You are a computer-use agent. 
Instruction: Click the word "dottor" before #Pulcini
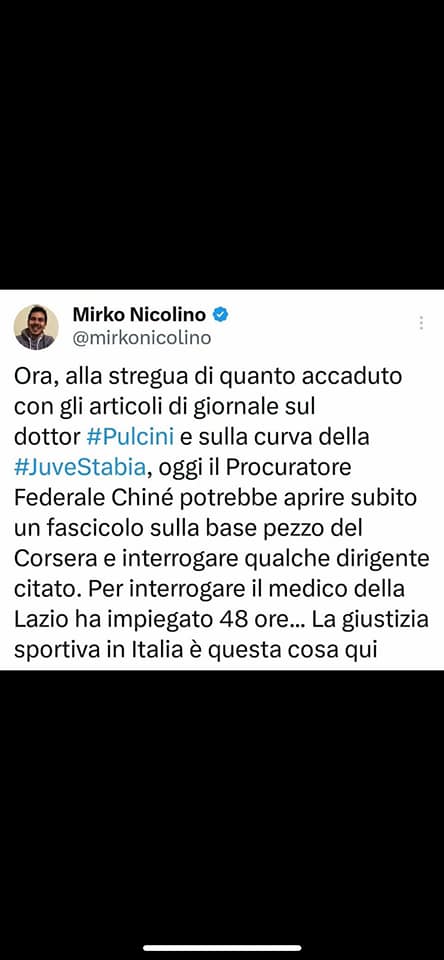(47, 437)
